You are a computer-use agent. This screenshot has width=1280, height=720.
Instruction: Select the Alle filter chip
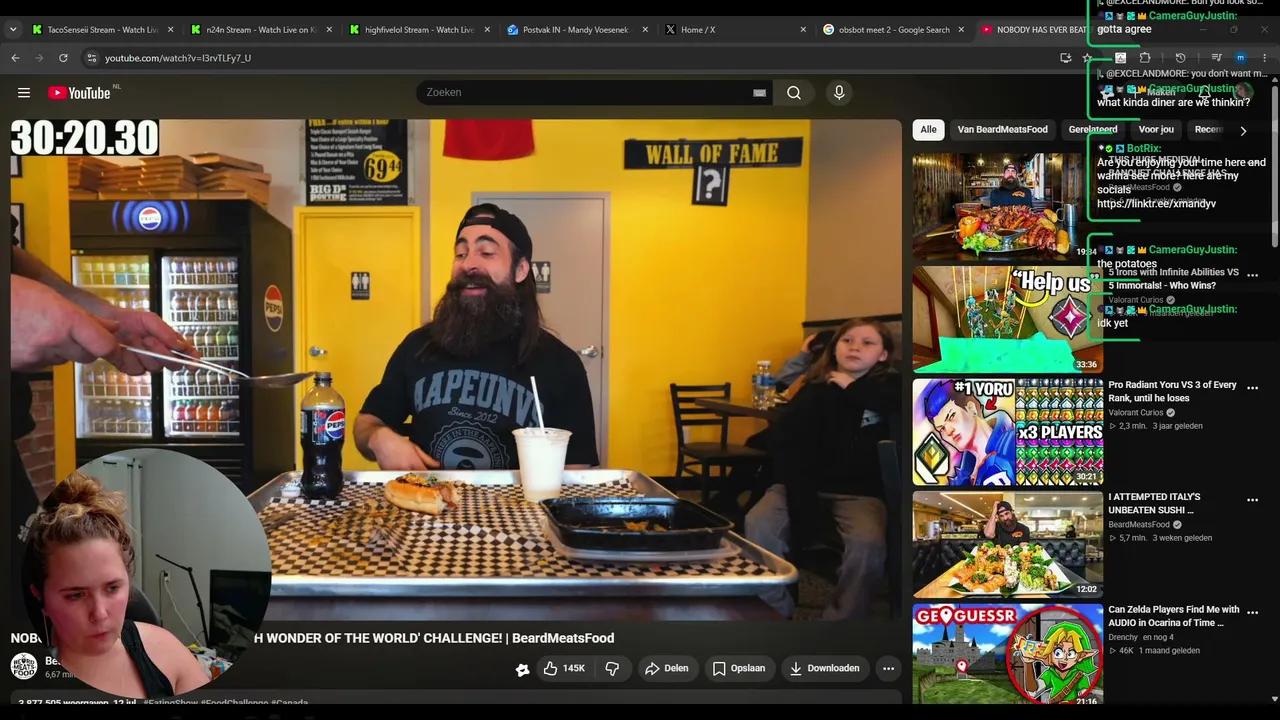[x=929, y=130]
